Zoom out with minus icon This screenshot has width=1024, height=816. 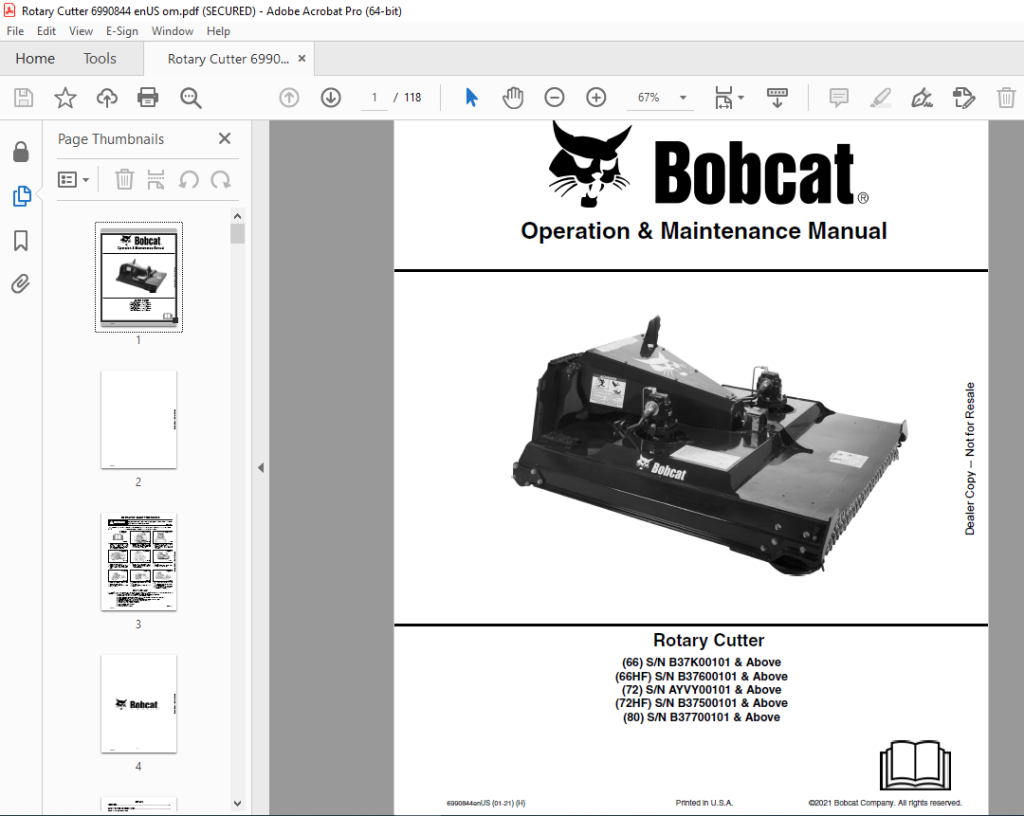point(554,98)
